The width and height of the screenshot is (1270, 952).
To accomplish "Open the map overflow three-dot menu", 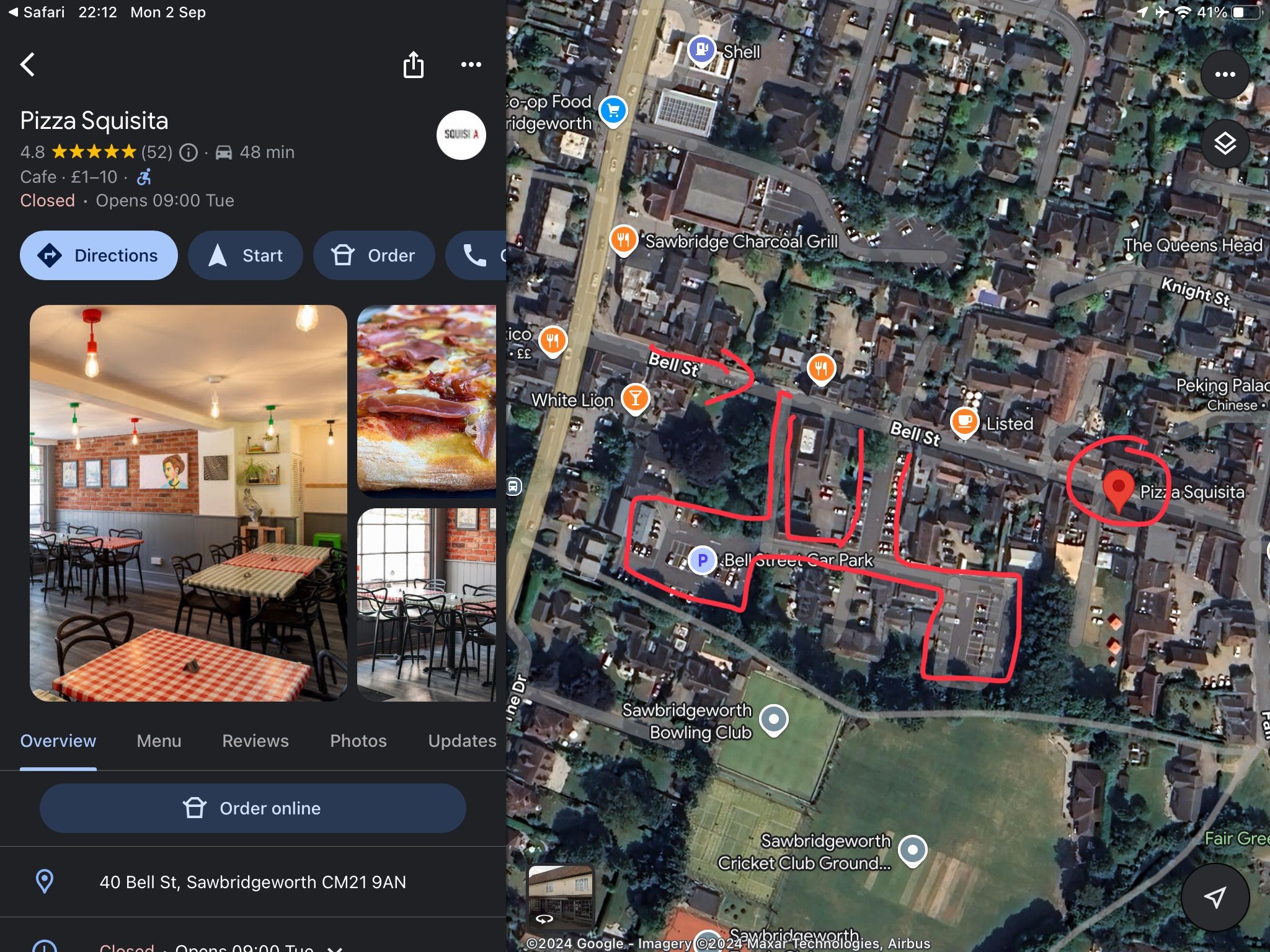I will tap(1225, 74).
